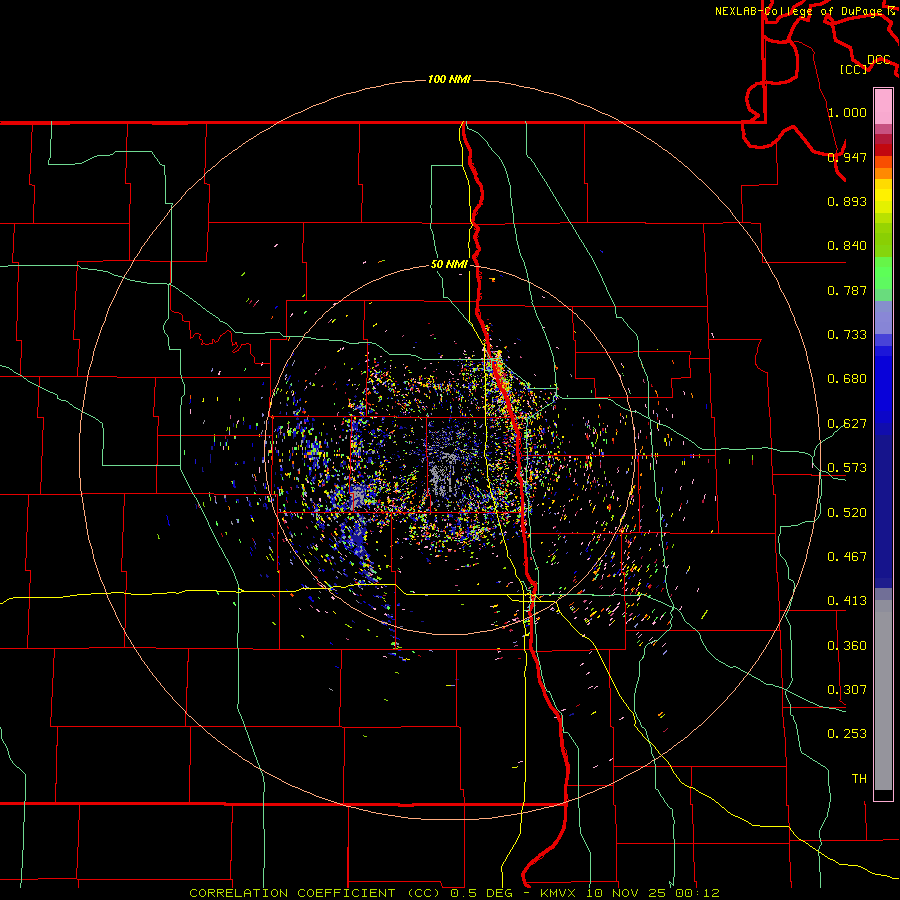Click the [CC] label above the legend
Image resolution: width=900 pixels, height=900 pixels.
tap(853, 69)
